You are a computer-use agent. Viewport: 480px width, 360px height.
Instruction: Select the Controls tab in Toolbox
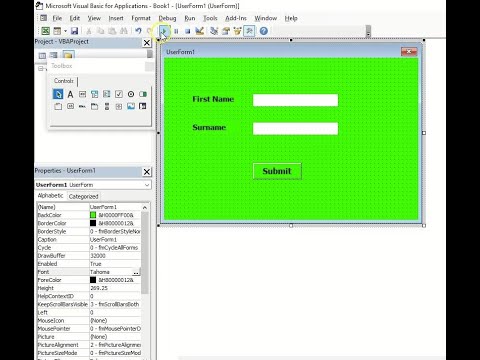coord(64,81)
